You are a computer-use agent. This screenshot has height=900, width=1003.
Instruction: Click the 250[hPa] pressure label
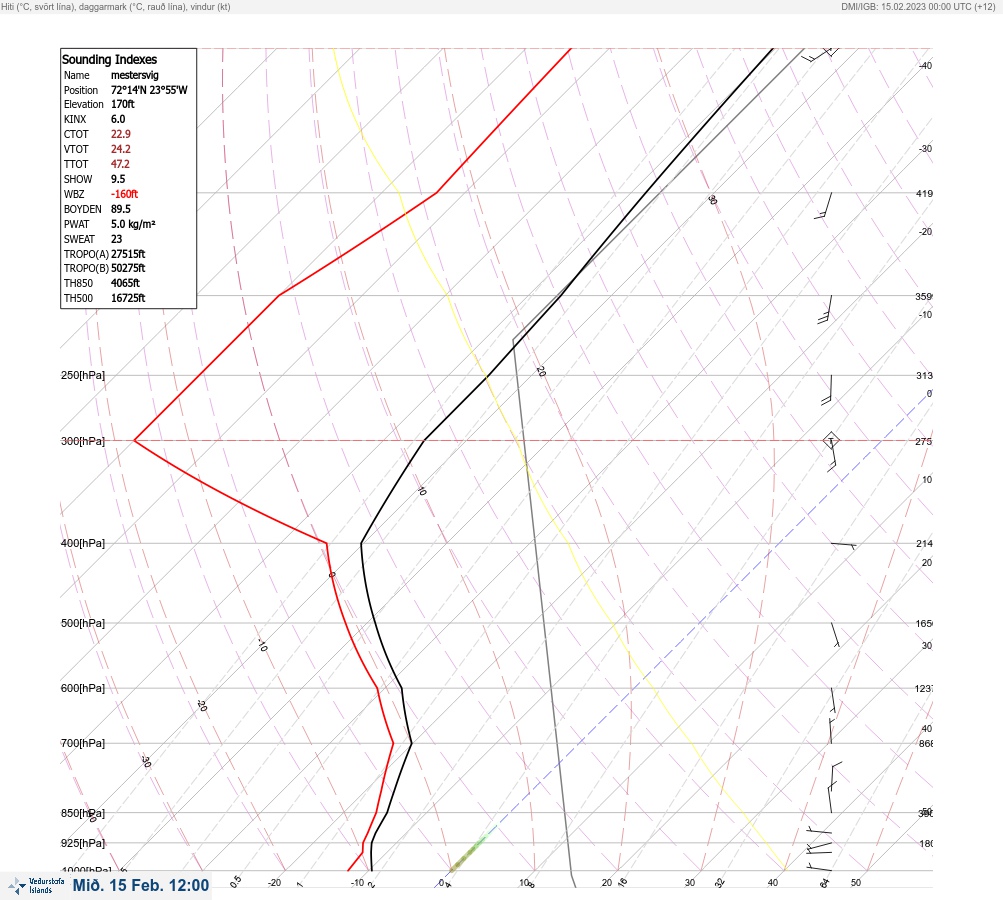click(x=83, y=375)
